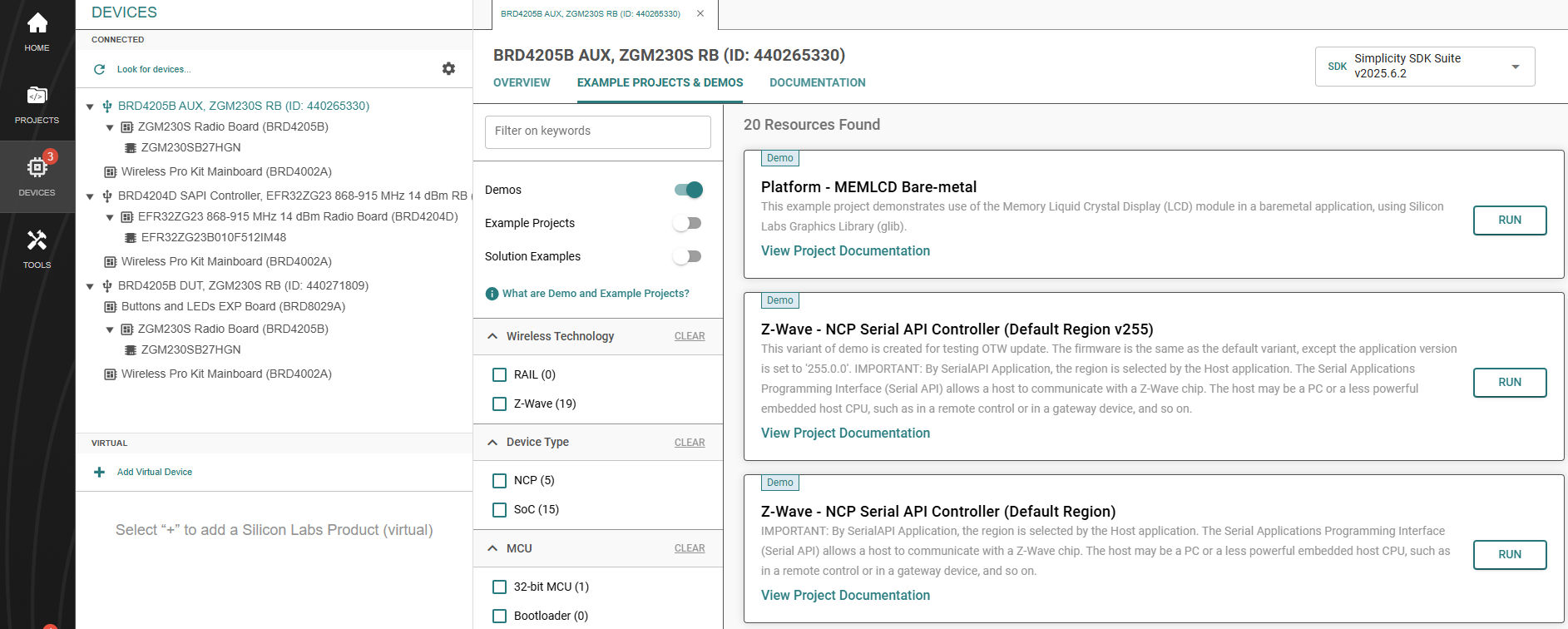Switch to the Documentation tab
The image size is (1568, 629).
(x=818, y=82)
